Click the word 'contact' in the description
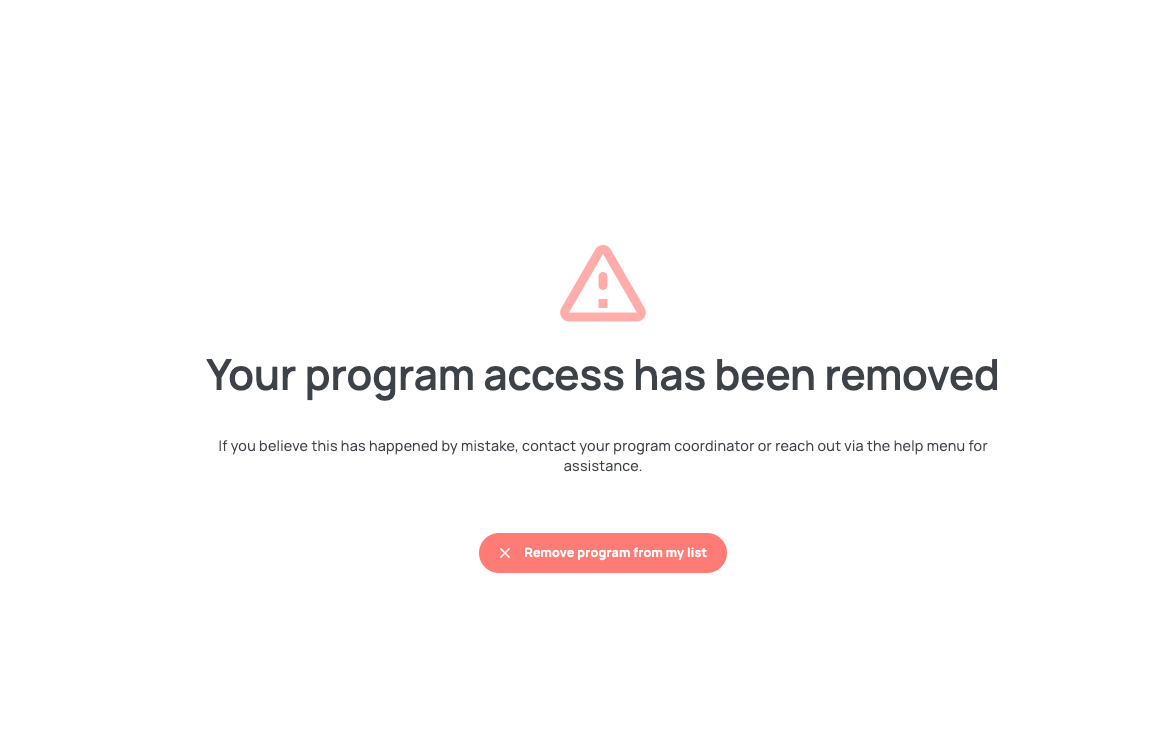Image resolution: width=1155 pixels, height=729 pixels. tap(549, 446)
